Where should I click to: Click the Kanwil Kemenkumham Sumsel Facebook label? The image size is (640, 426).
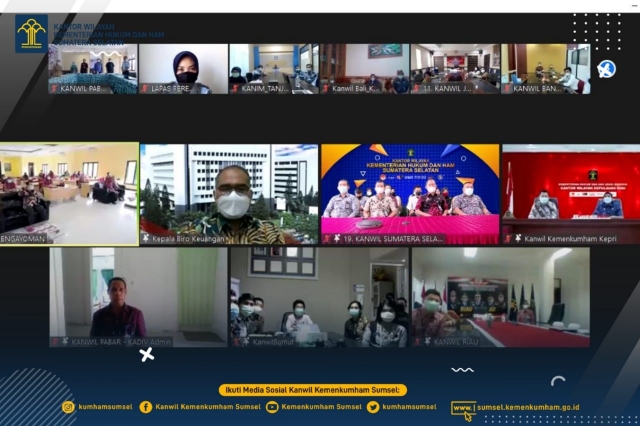click(208, 407)
